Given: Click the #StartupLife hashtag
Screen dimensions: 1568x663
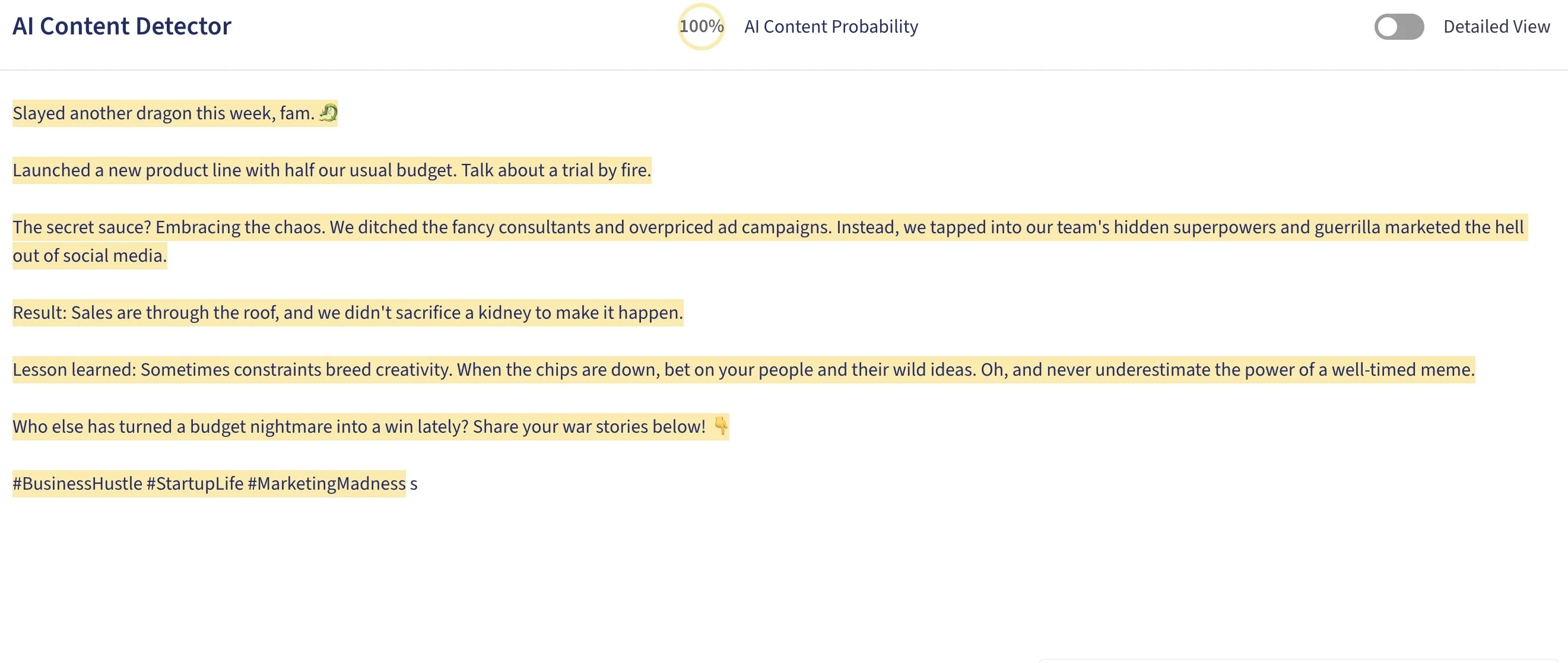Looking at the screenshot, I should (x=195, y=483).
